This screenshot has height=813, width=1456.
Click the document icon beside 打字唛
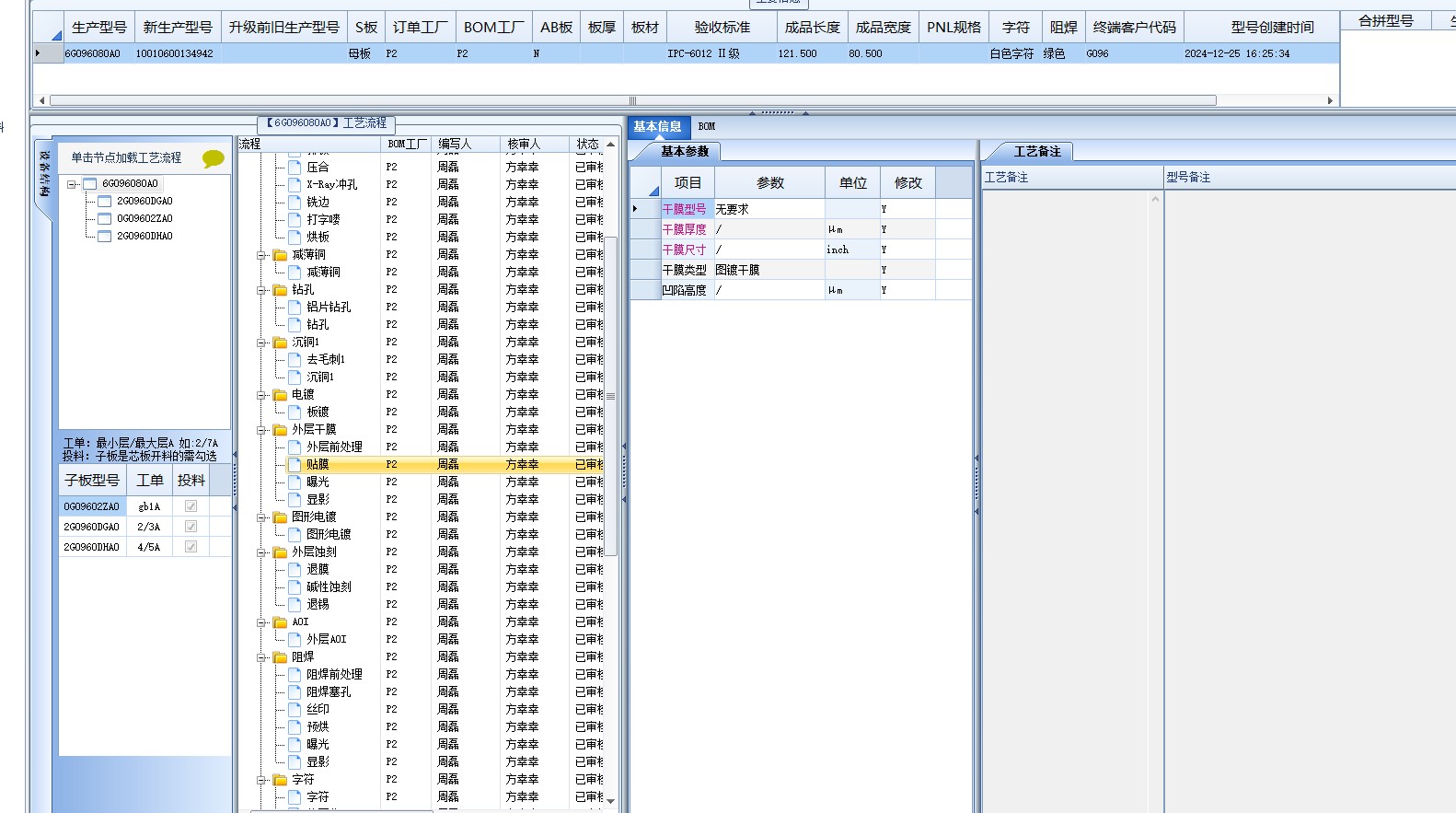[x=295, y=220]
